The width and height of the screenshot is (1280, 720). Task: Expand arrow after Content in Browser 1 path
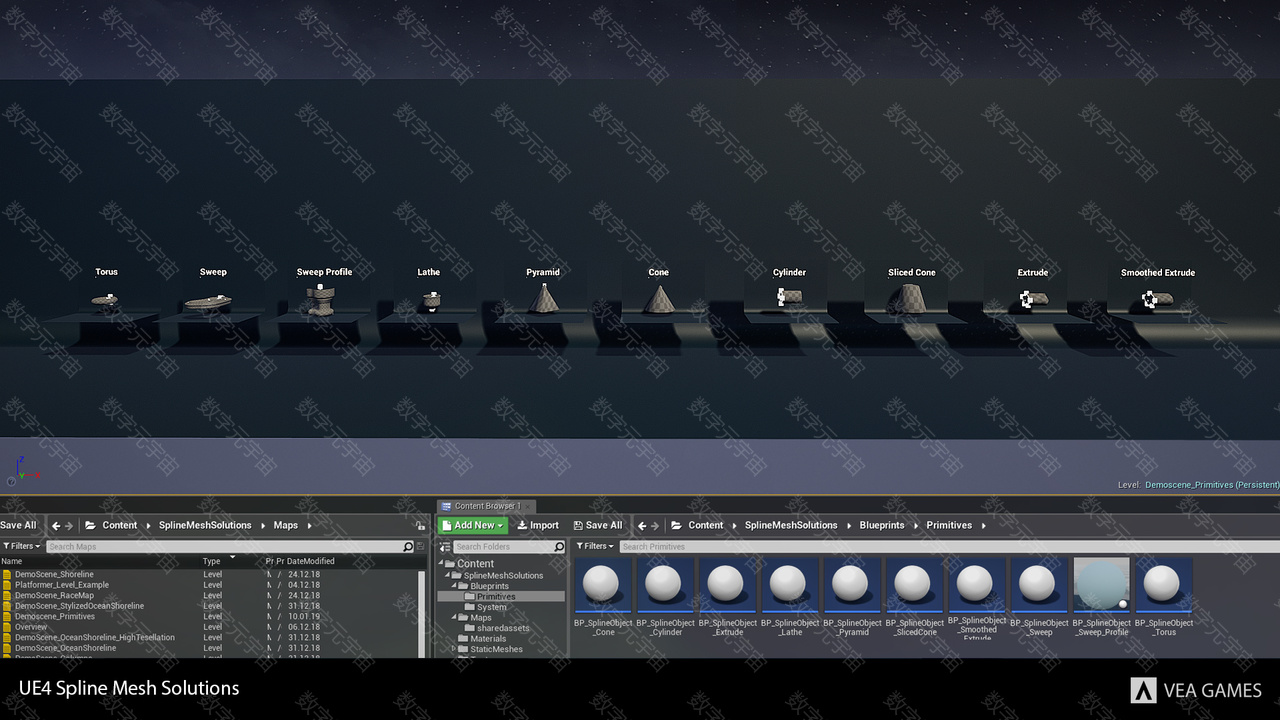[734, 525]
